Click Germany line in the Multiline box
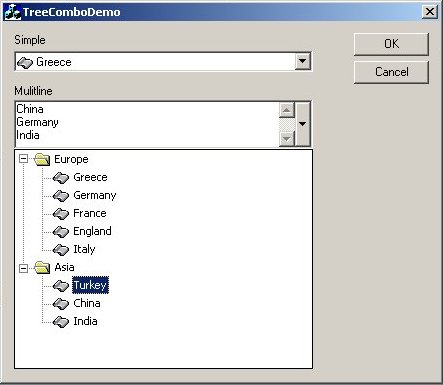 pyautogui.click(x=38, y=122)
